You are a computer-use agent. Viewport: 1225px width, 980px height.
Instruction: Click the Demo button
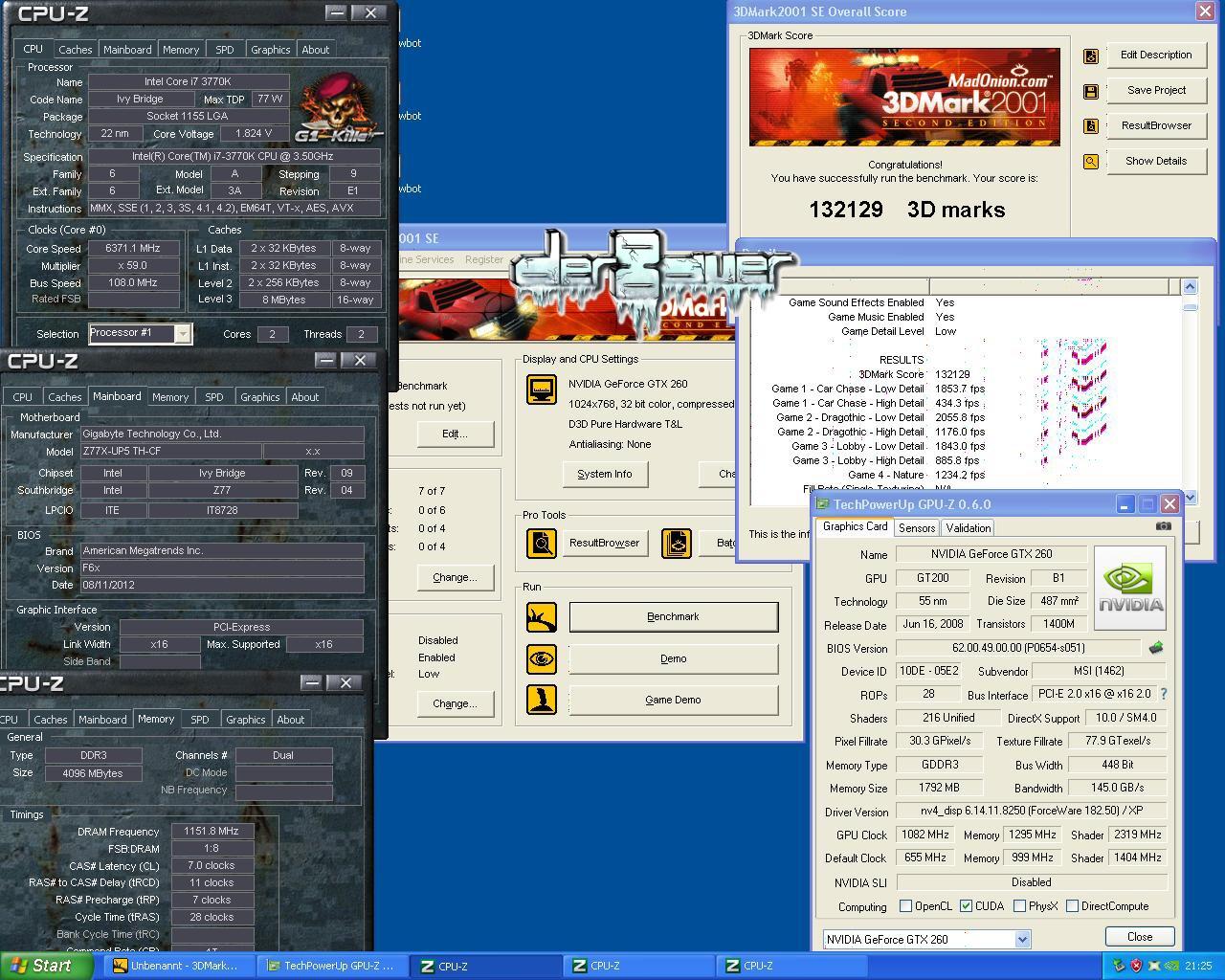tap(673, 658)
